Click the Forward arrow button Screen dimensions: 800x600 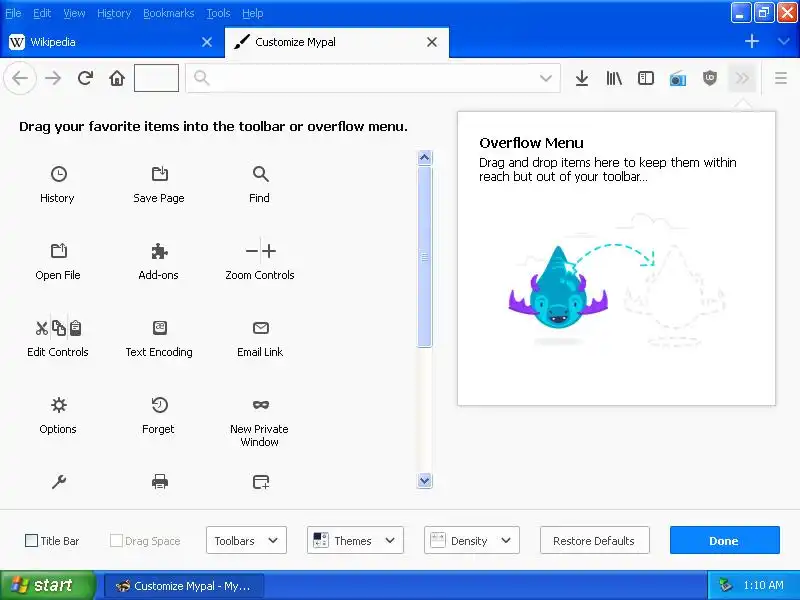53,78
